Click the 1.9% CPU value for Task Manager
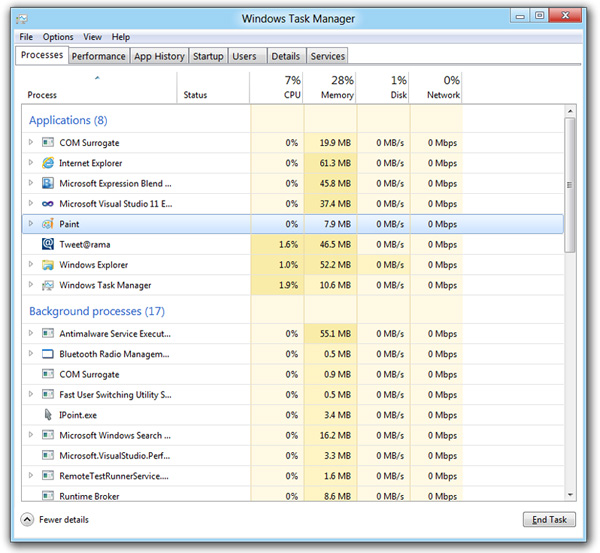This screenshot has width=600, height=553. (x=289, y=285)
